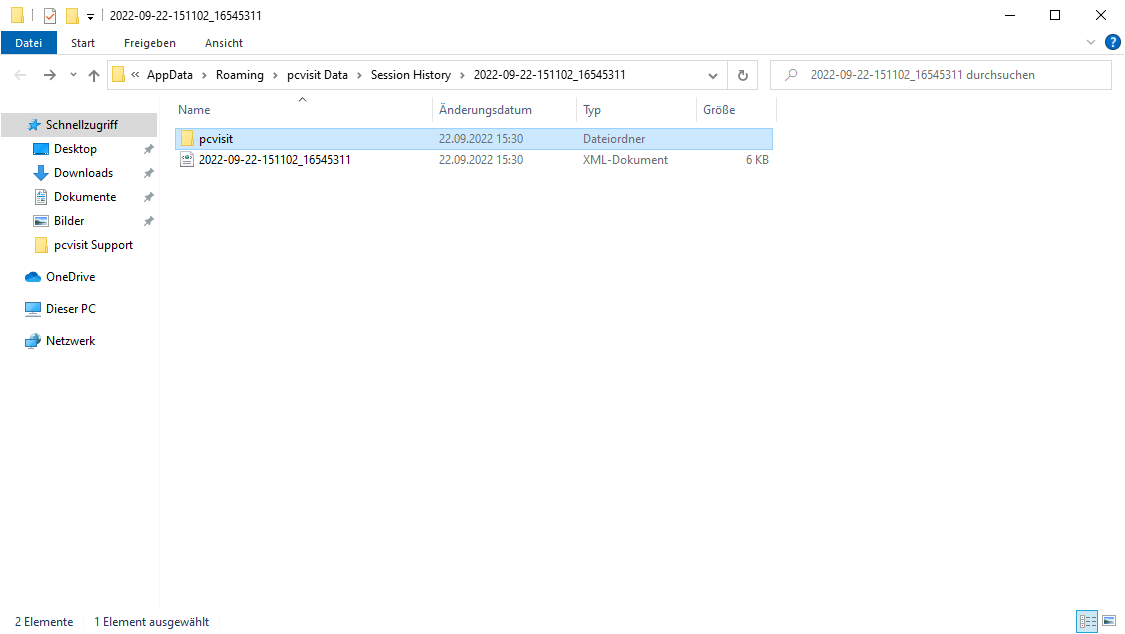This screenshot has width=1125, height=634.
Task: Go up one folder level
Action: (x=94, y=75)
